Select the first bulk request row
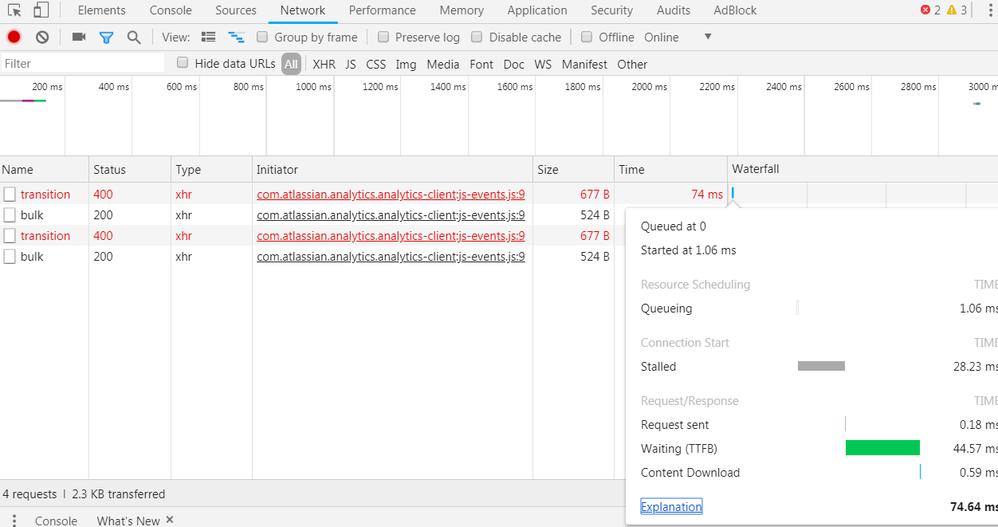This screenshot has width=998, height=527. click(x=32, y=215)
